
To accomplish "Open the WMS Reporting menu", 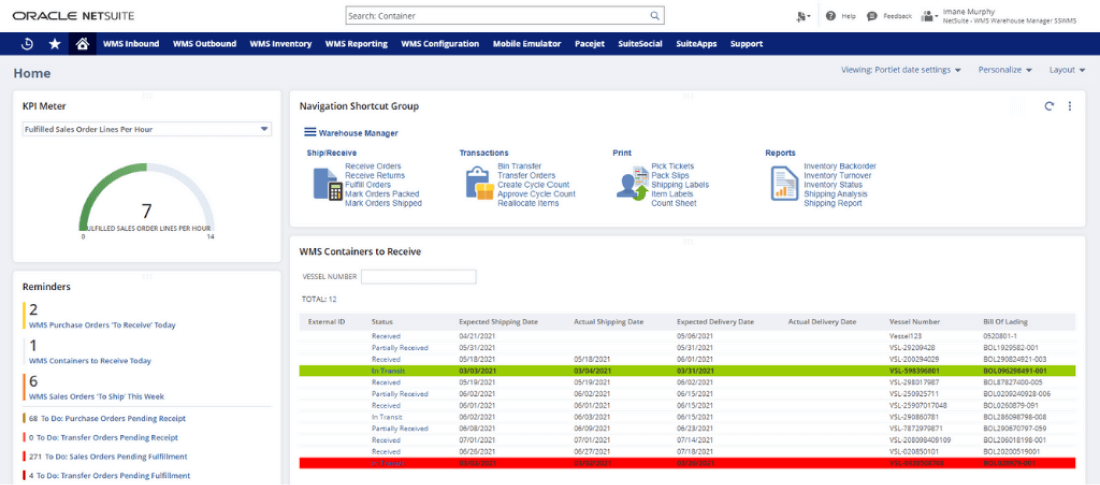I will coord(356,44).
